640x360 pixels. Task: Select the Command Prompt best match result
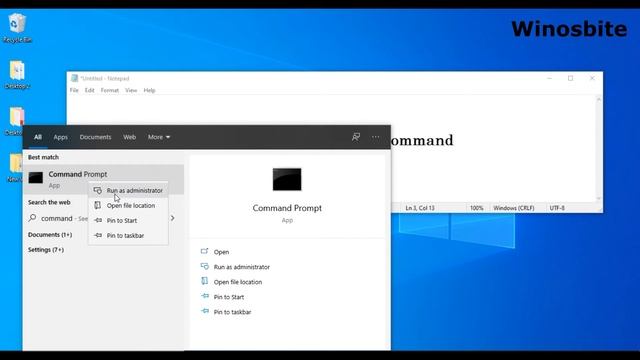103,179
